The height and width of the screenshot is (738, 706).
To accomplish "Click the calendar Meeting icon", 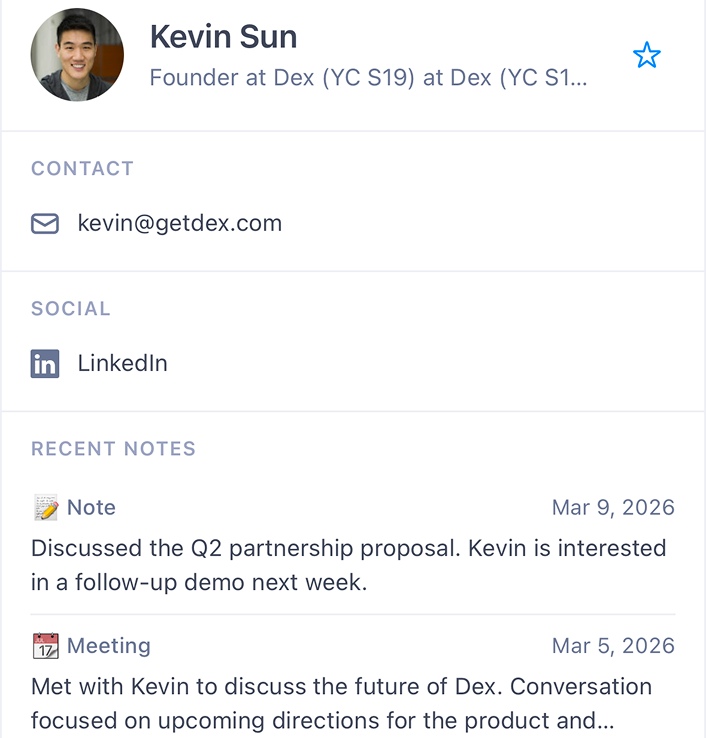I will (x=45, y=646).
